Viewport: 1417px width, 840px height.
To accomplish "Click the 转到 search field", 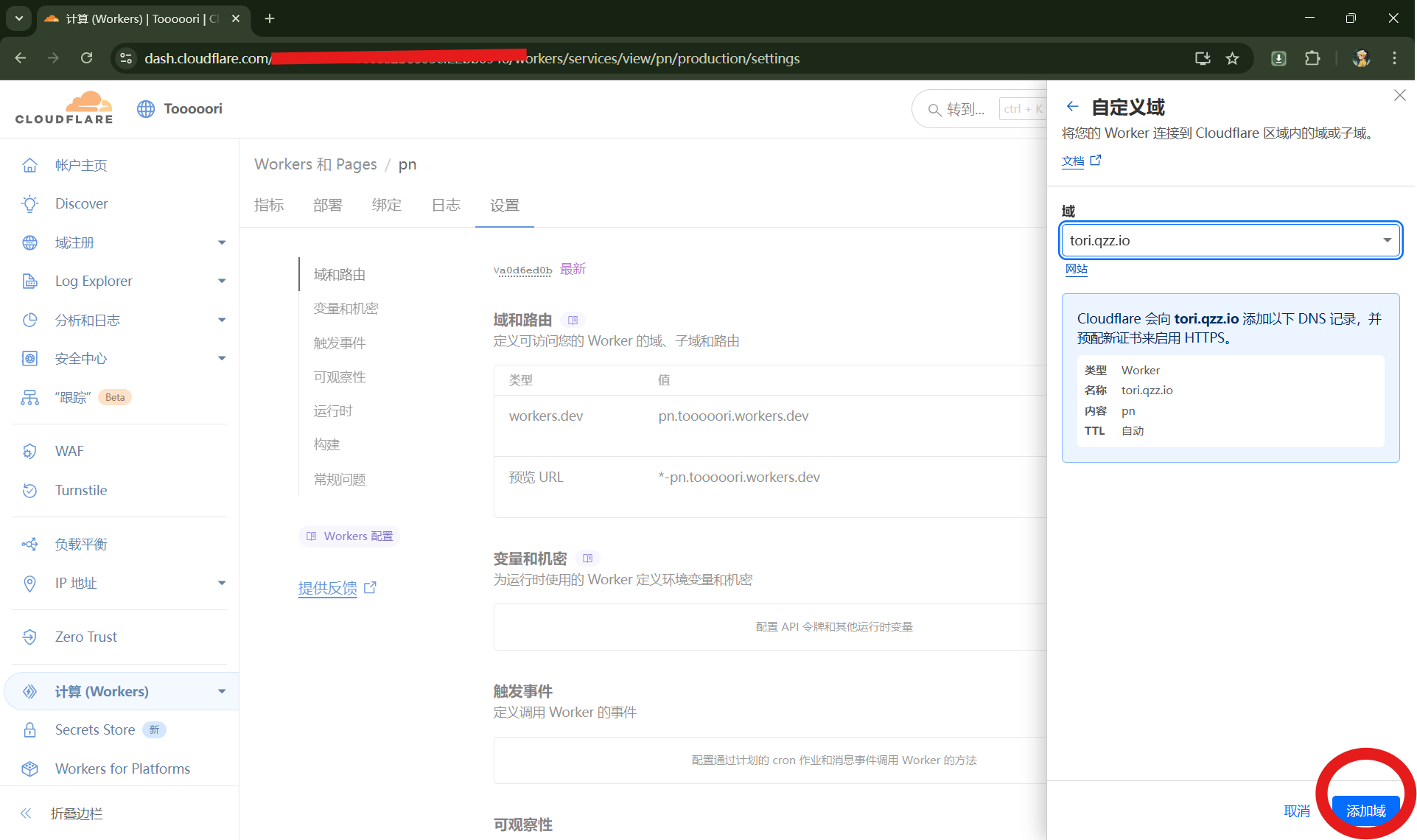I will coord(965,109).
